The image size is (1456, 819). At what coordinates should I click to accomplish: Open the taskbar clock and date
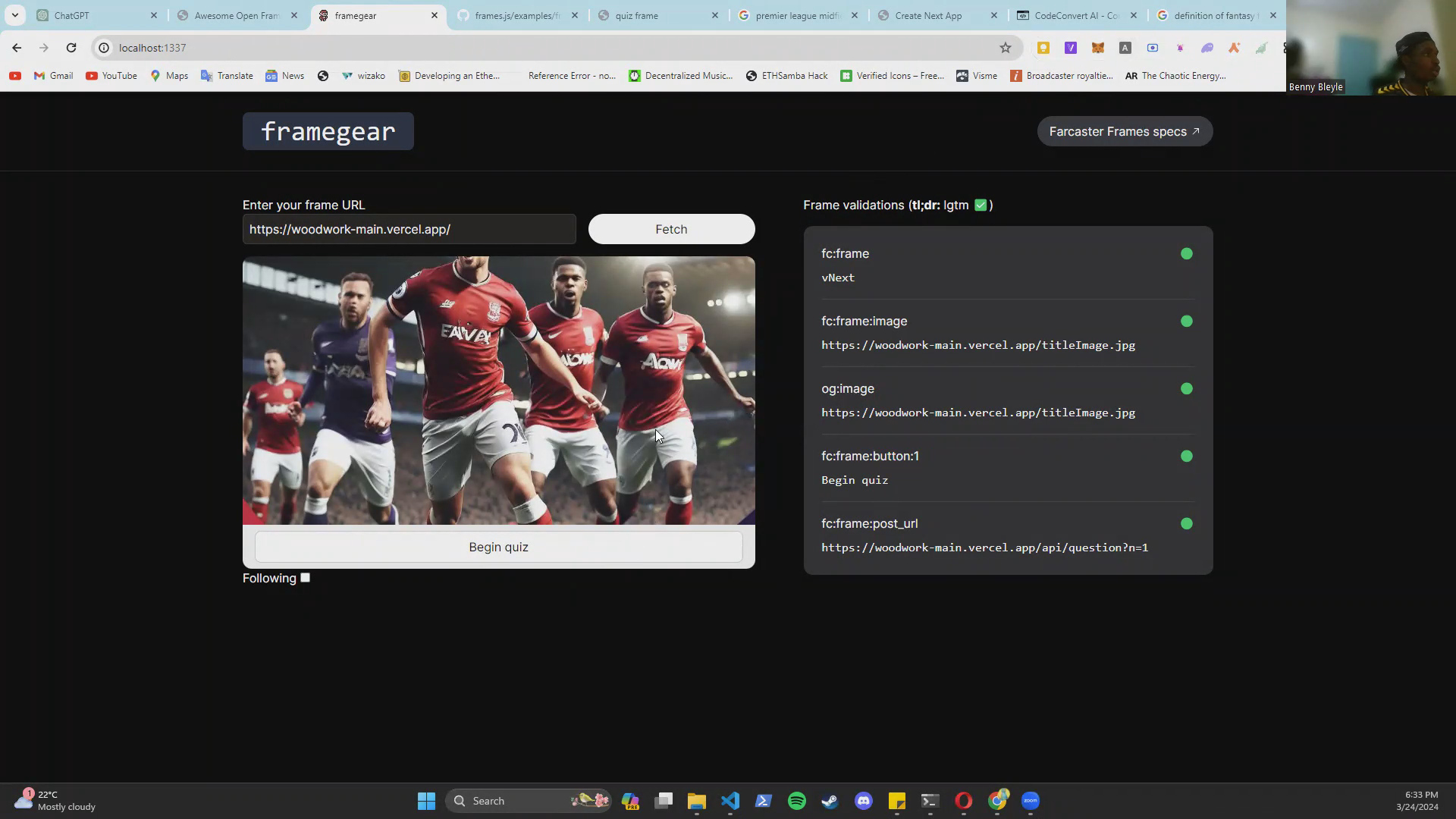(x=1417, y=801)
